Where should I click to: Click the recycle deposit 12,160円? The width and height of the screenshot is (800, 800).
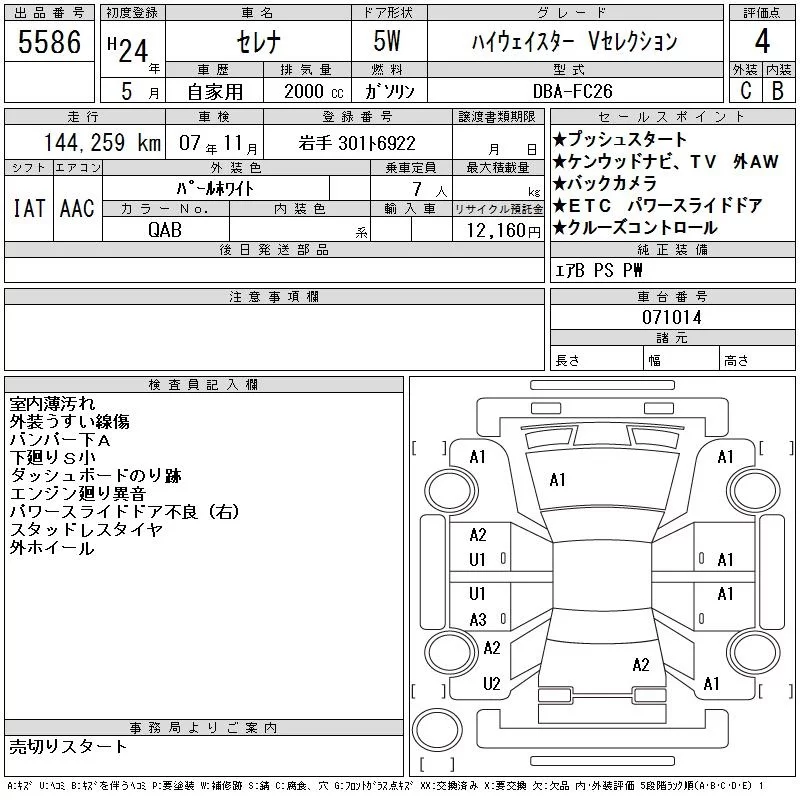[503, 230]
